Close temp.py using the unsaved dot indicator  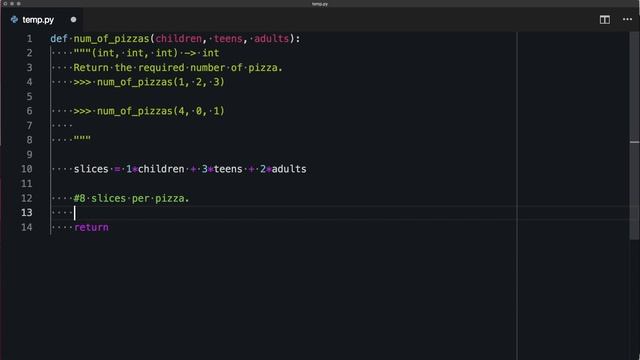(73, 20)
